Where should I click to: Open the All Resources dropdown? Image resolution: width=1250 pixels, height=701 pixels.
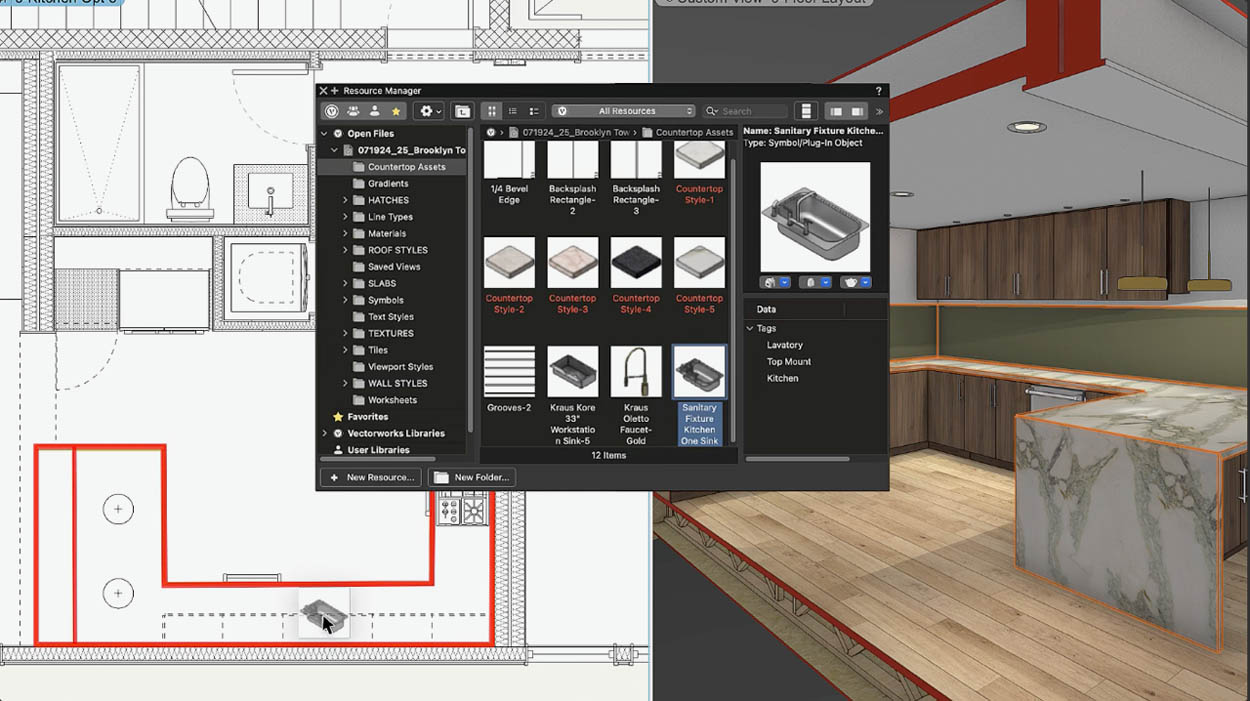(622, 110)
